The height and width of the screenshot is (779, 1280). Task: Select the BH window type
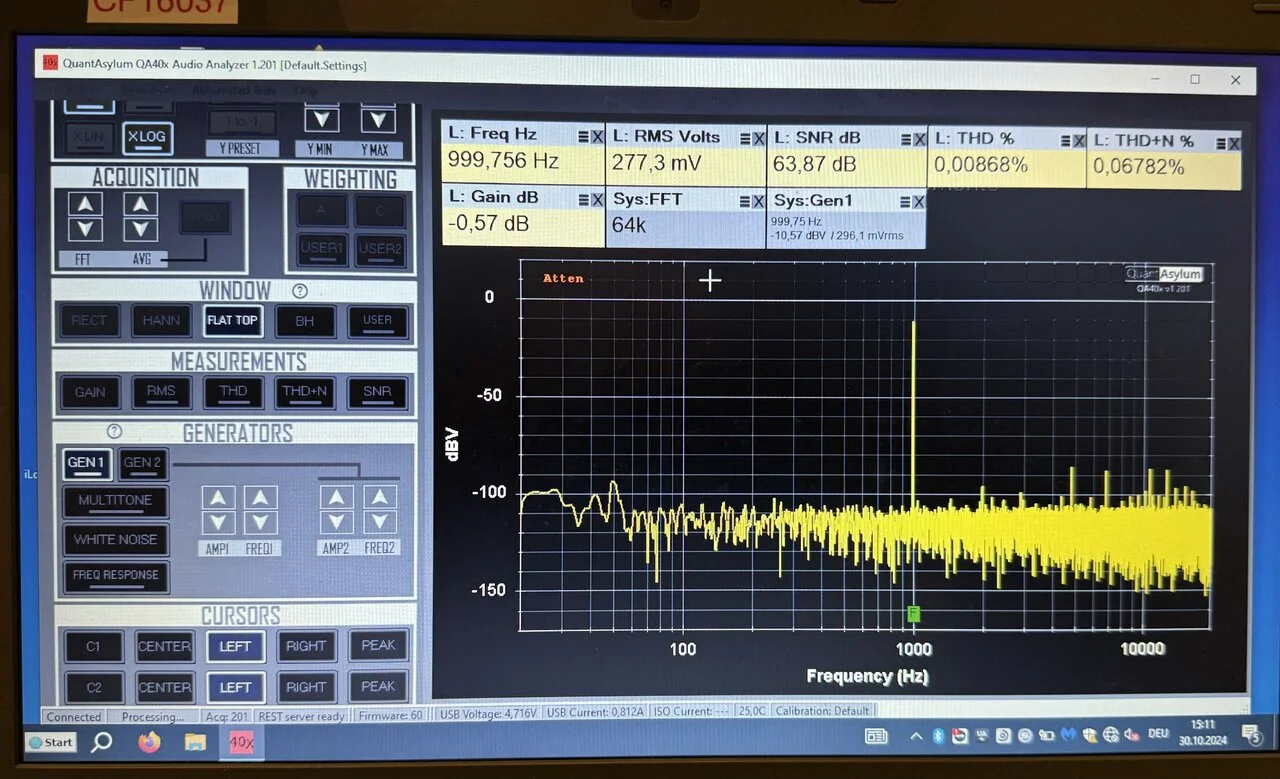point(304,321)
